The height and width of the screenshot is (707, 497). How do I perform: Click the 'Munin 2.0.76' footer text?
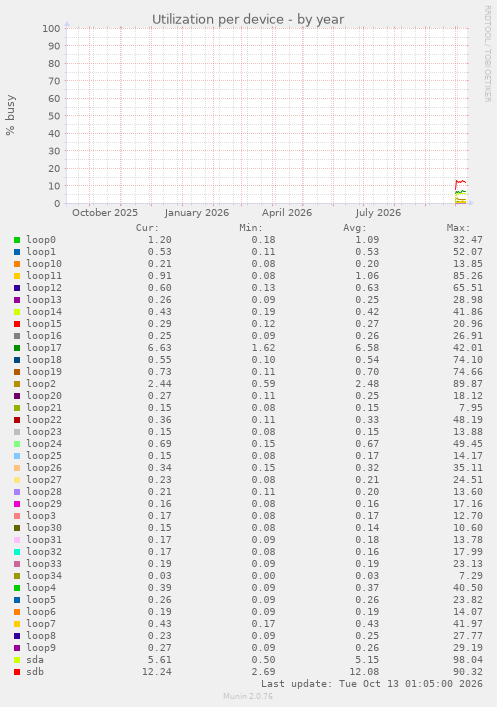tap(248, 696)
